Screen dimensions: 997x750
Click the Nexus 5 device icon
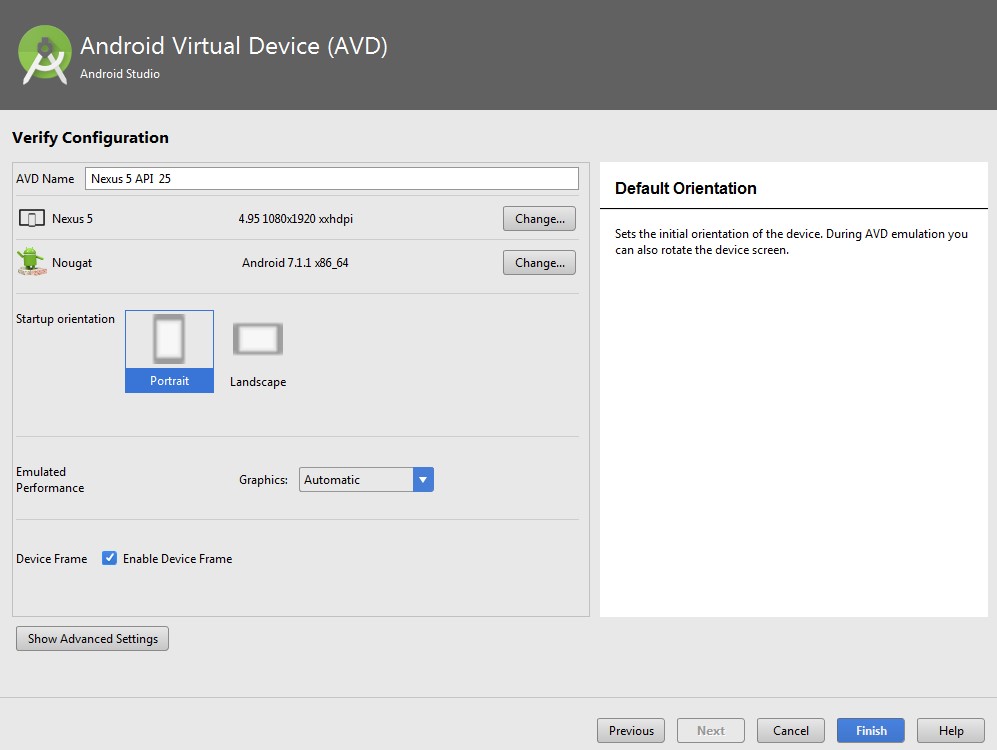32,219
